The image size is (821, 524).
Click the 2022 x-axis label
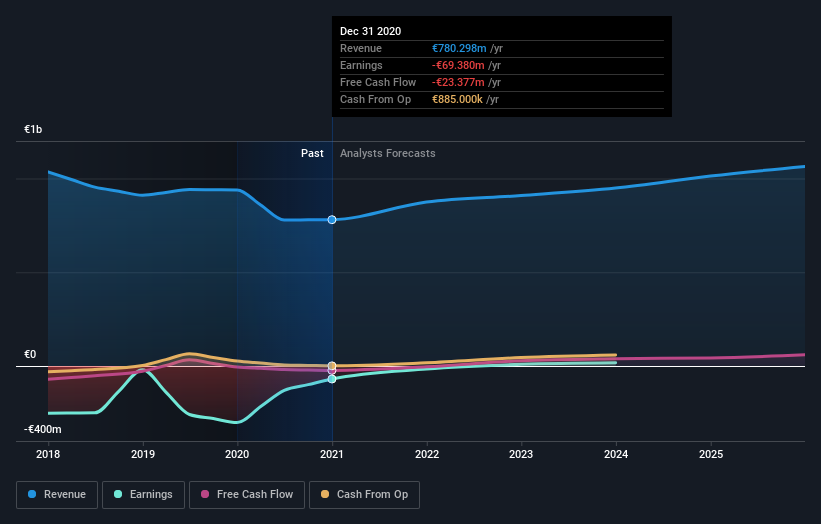[x=427, y=454]
